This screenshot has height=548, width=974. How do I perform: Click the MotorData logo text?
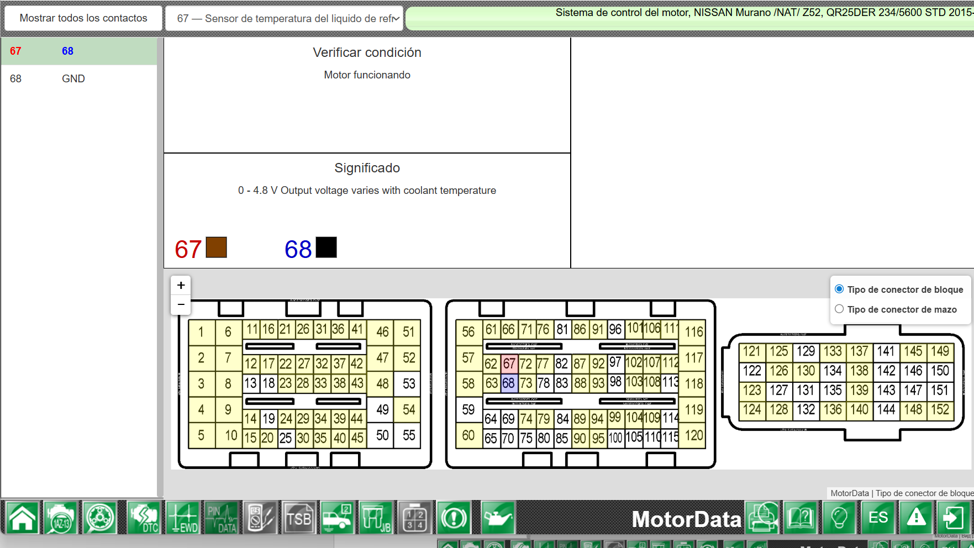[686, 519]
